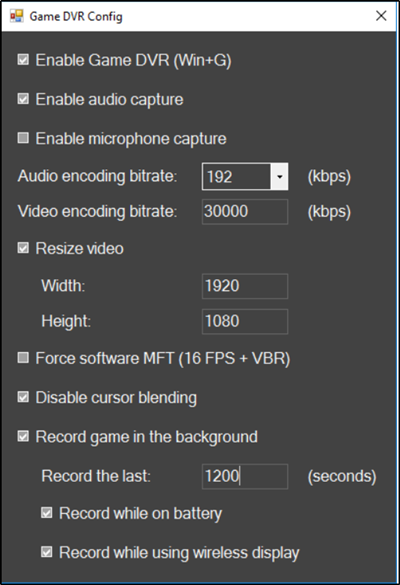Enable Force software MFT option

point(23,358)
